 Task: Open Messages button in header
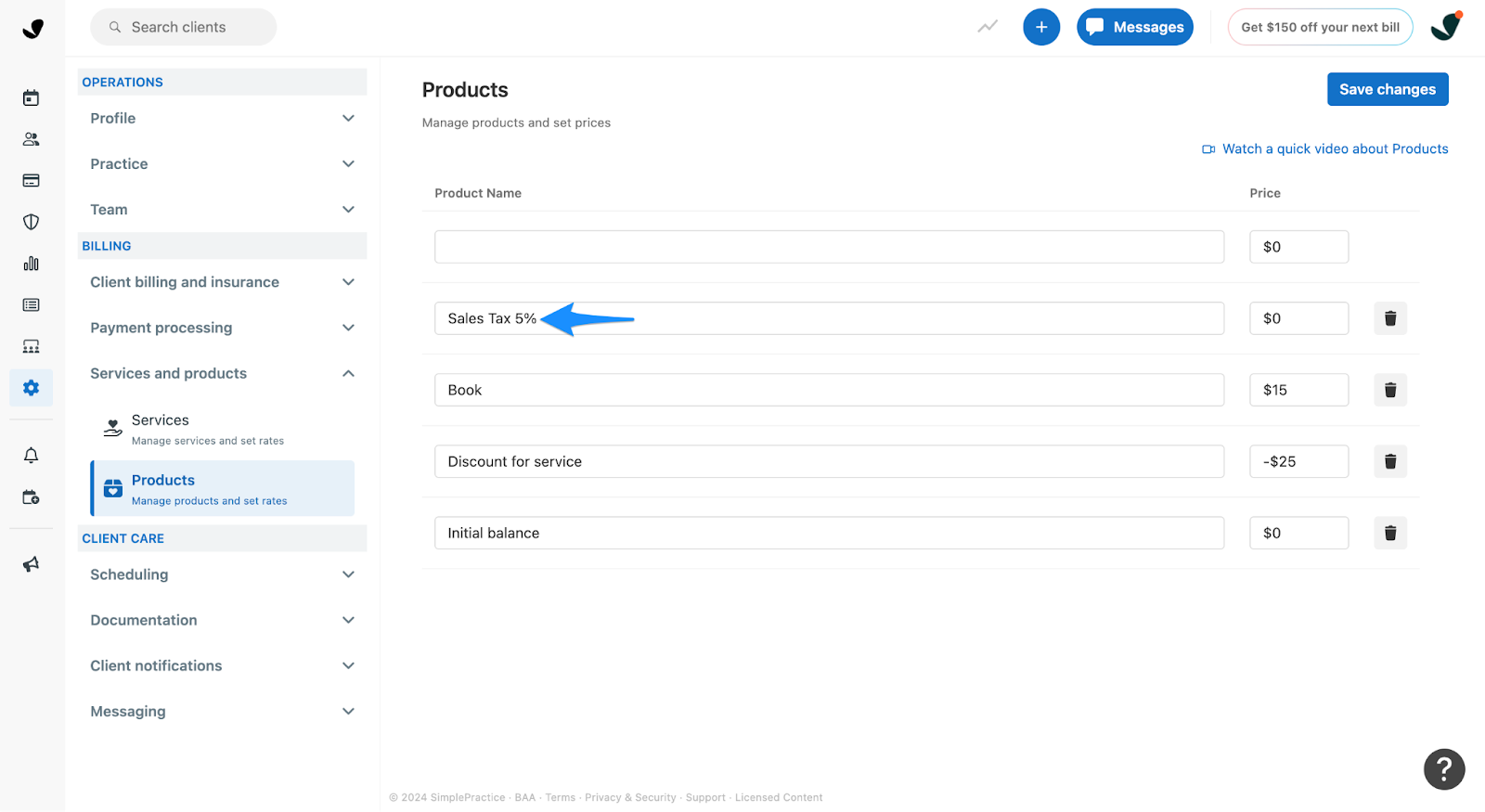[x=1135, y=27]
